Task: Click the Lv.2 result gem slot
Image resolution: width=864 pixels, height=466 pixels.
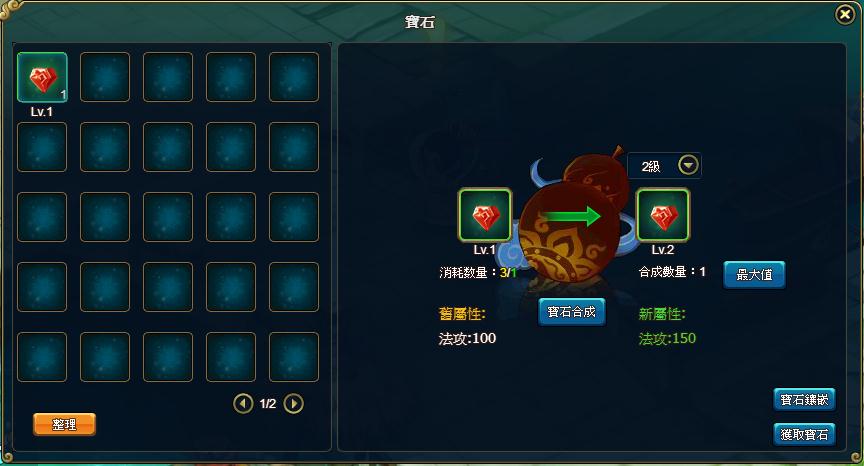Action: [x=663, y=215]
